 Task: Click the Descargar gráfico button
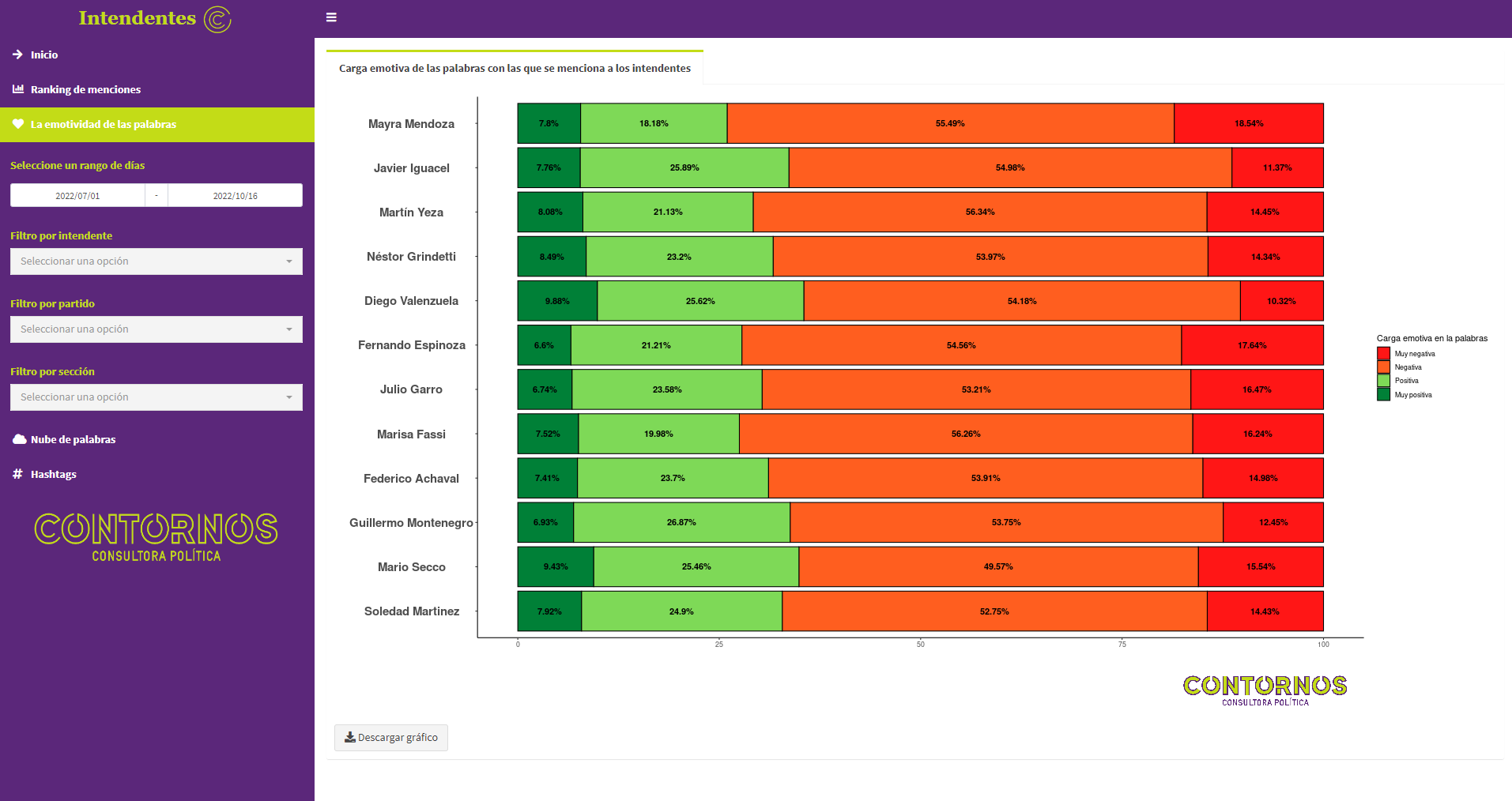[x=391, y=737]
